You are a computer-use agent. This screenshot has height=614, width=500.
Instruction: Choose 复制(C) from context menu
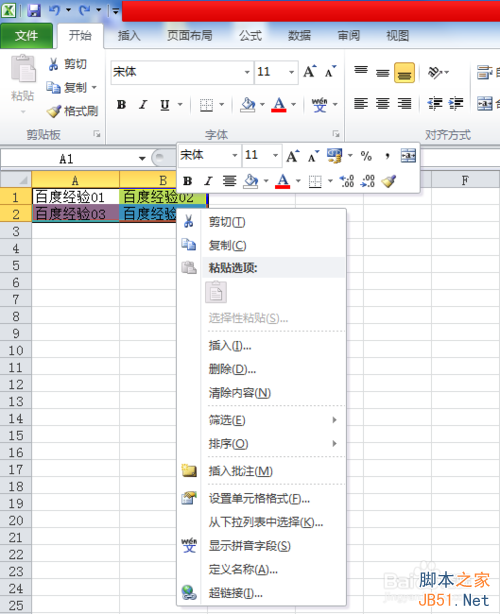[x=262, y=246]
